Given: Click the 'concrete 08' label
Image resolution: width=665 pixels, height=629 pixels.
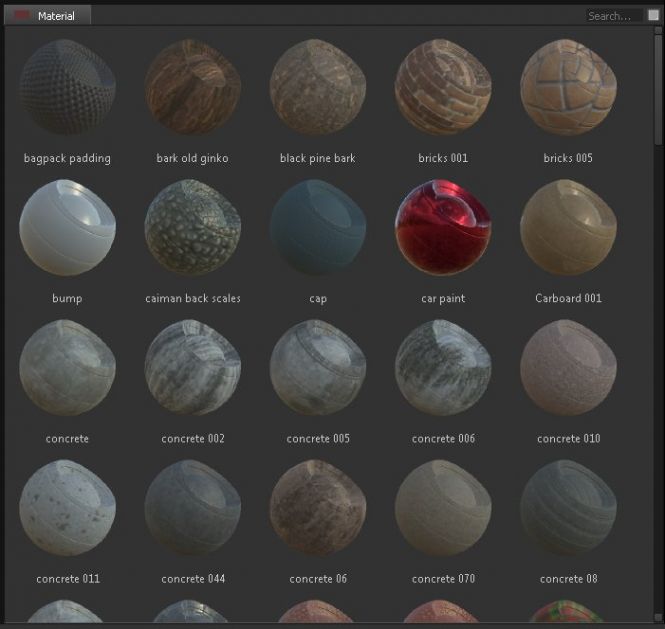Looking at the screenshot, I should point(568,579).
